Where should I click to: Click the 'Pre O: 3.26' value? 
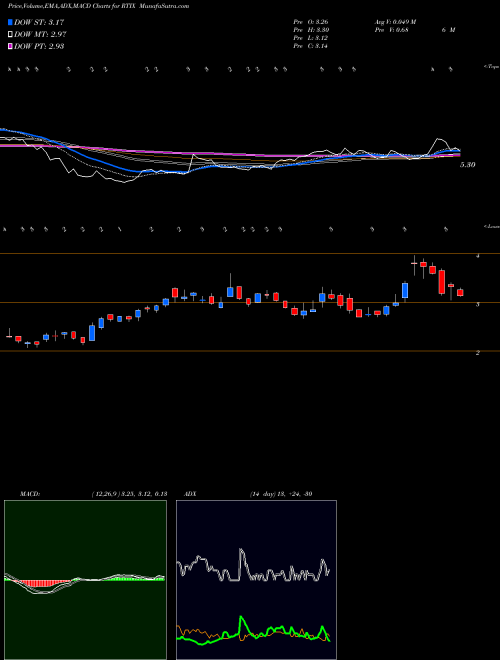pos(311,22)
